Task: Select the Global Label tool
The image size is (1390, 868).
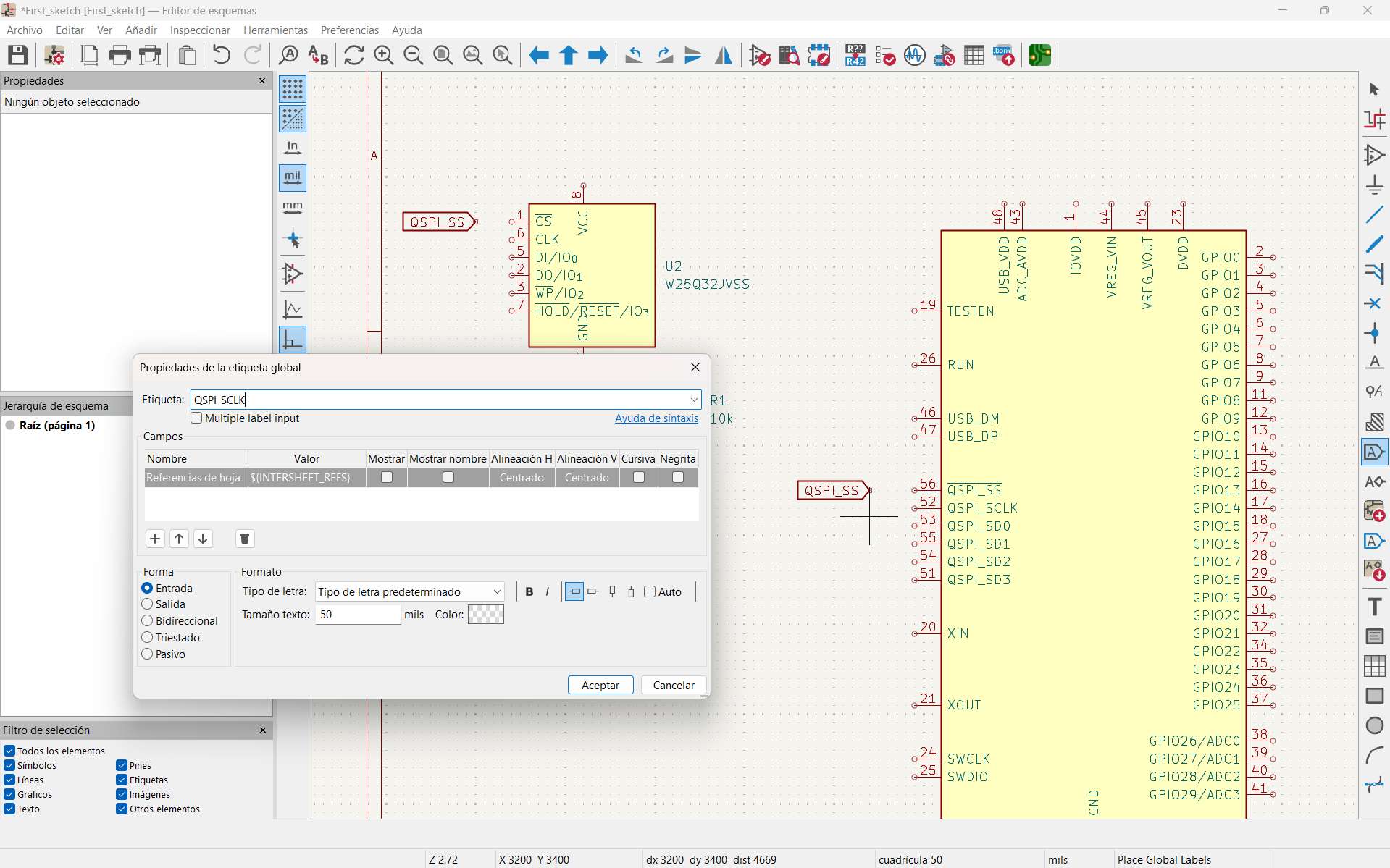Action: tap(1374, 451)
